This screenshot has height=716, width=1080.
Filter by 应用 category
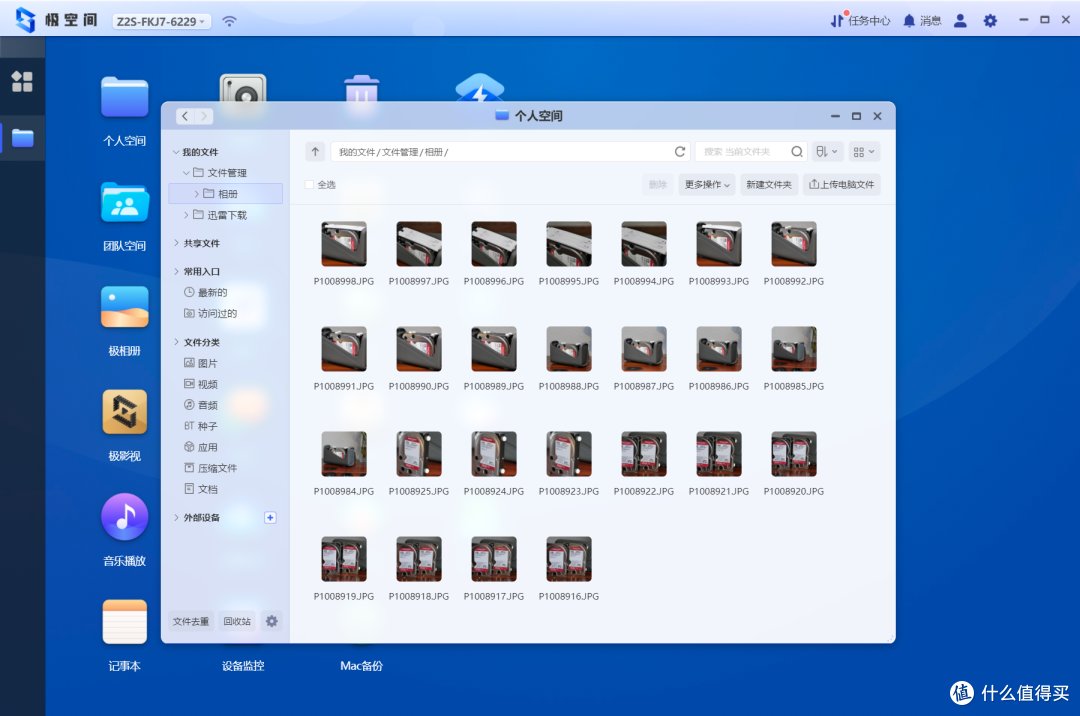200,447
